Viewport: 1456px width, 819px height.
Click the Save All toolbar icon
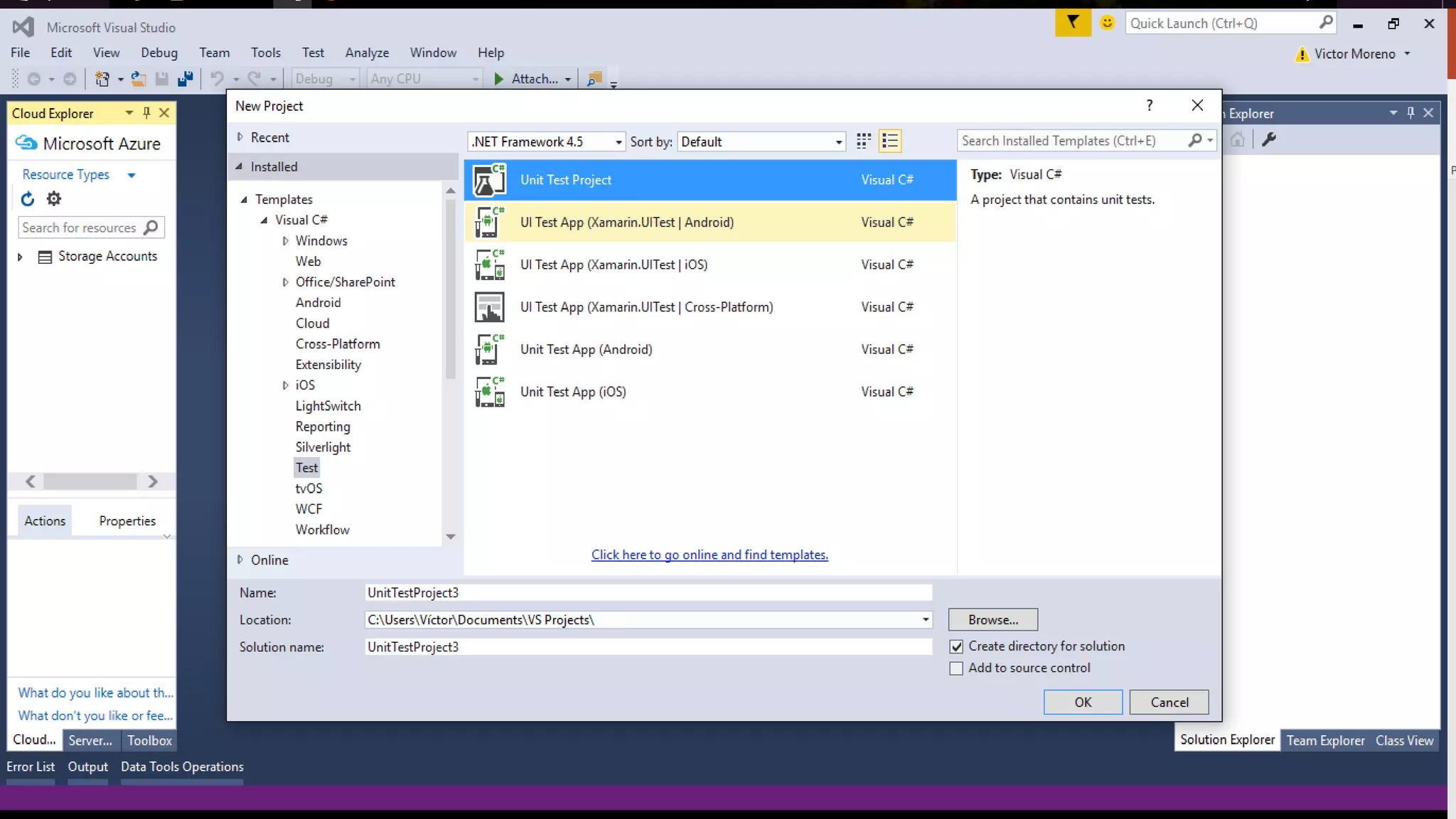click(186, 79)
